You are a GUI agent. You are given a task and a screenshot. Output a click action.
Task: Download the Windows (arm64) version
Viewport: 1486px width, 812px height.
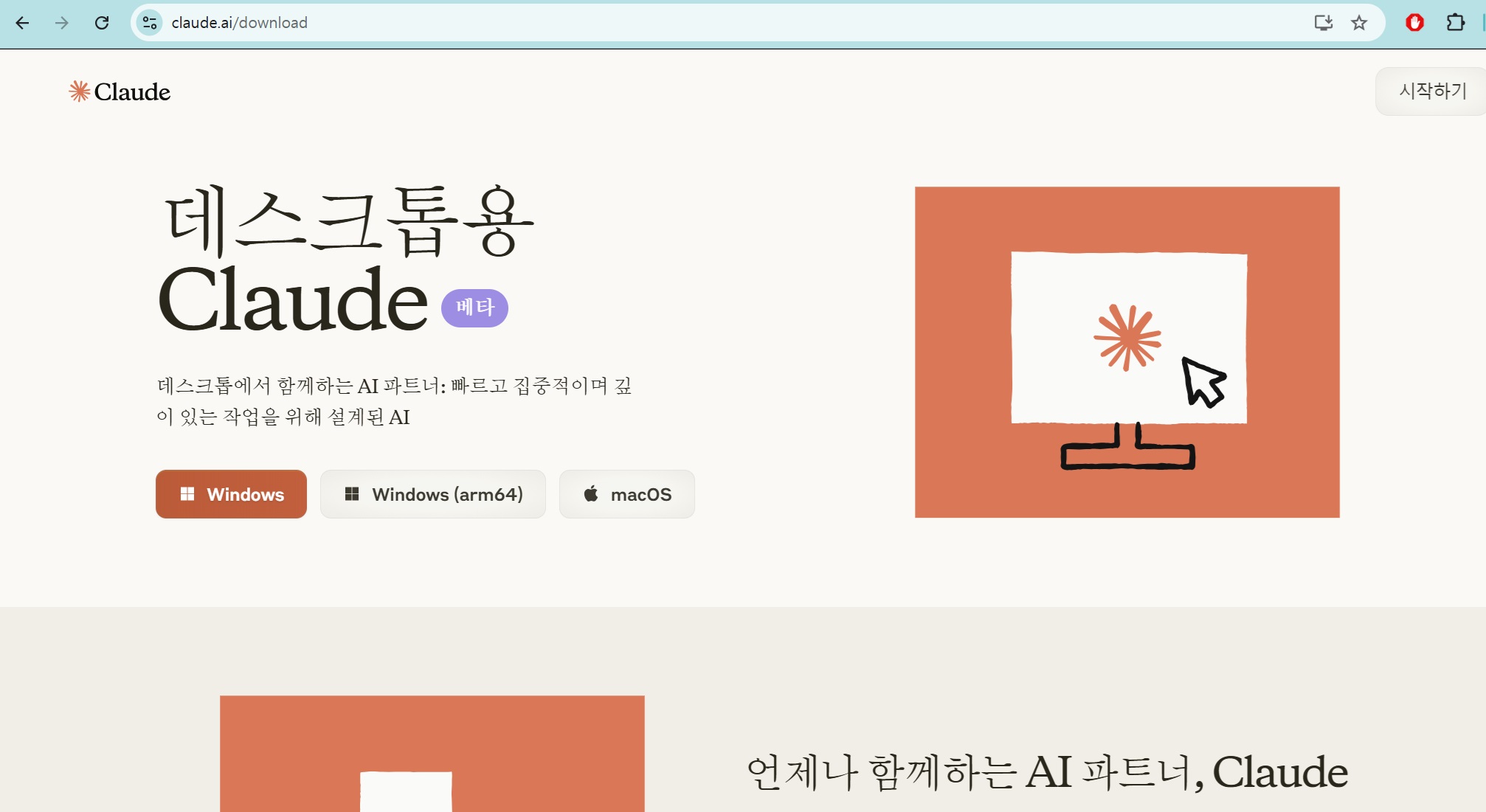click(433, 494)
